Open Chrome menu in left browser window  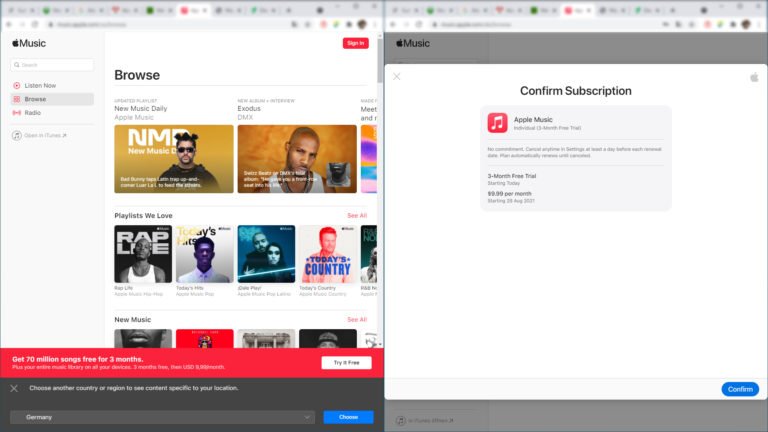[x=375, y=24]
